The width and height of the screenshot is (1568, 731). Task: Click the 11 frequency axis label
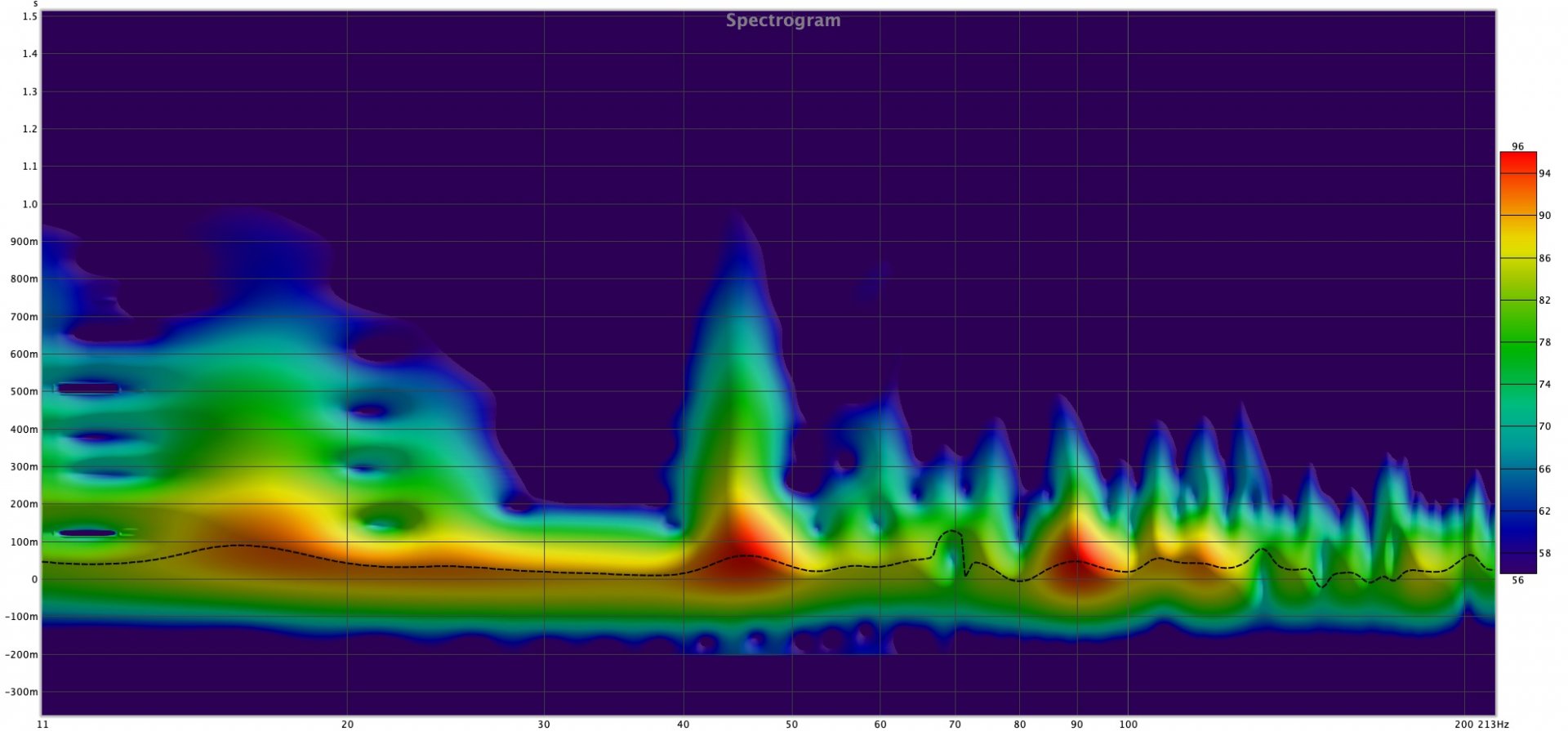click(42, 724)
